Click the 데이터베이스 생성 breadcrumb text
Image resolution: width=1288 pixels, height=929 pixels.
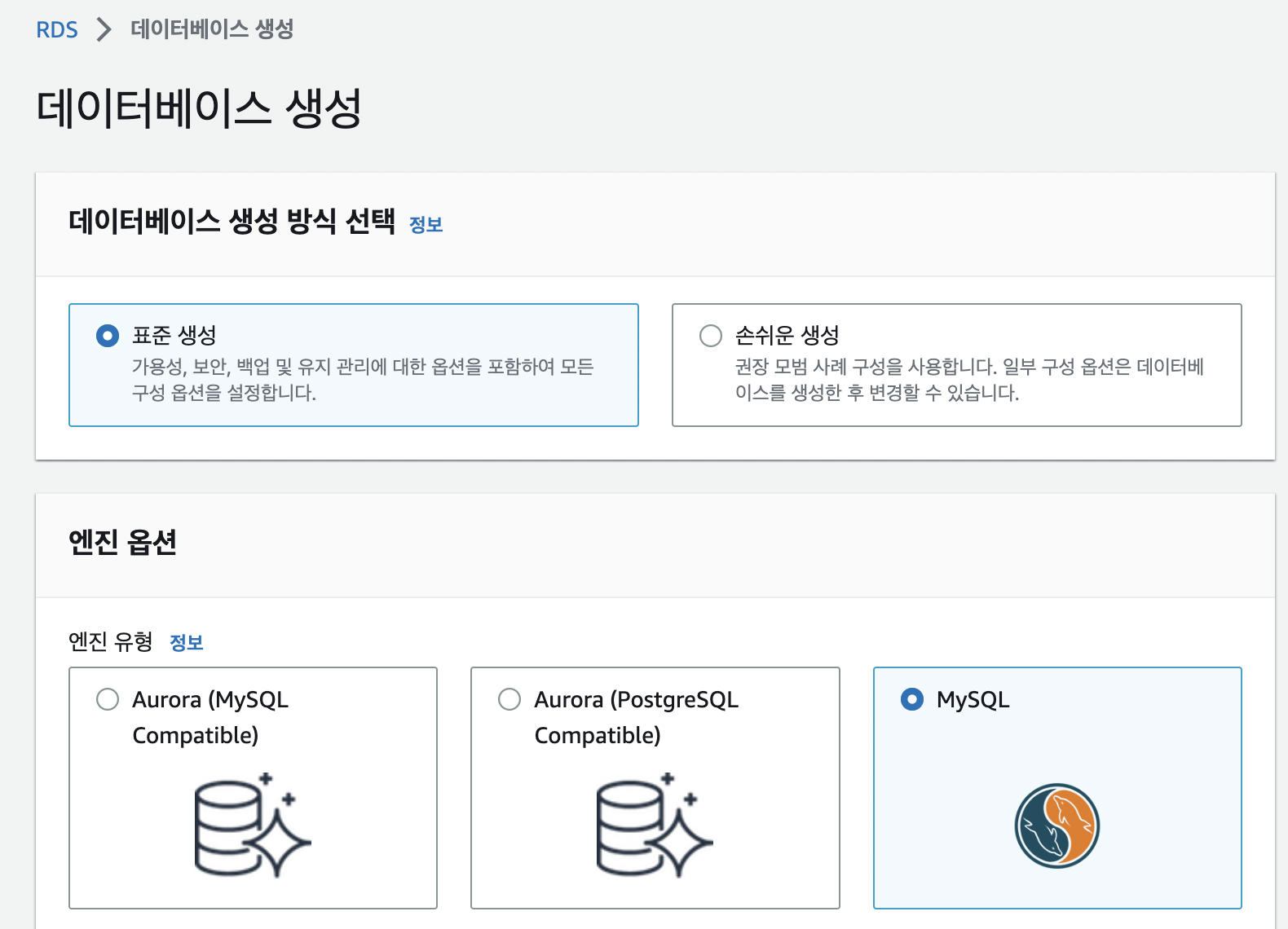pyautogui.click(x=212, y=29)
